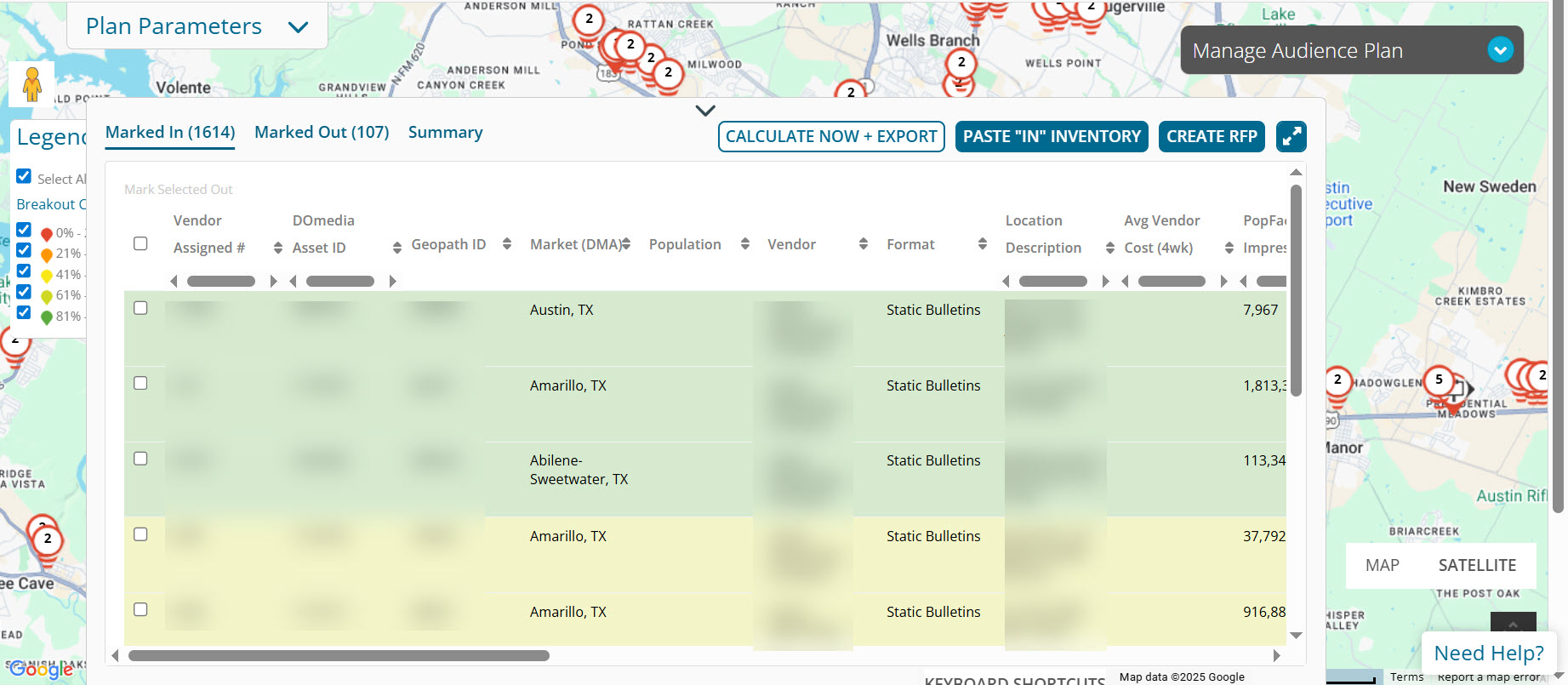Collapse the inventory panel with chevron
Screen dimensions: 1568x685
(x=705, y=111)
